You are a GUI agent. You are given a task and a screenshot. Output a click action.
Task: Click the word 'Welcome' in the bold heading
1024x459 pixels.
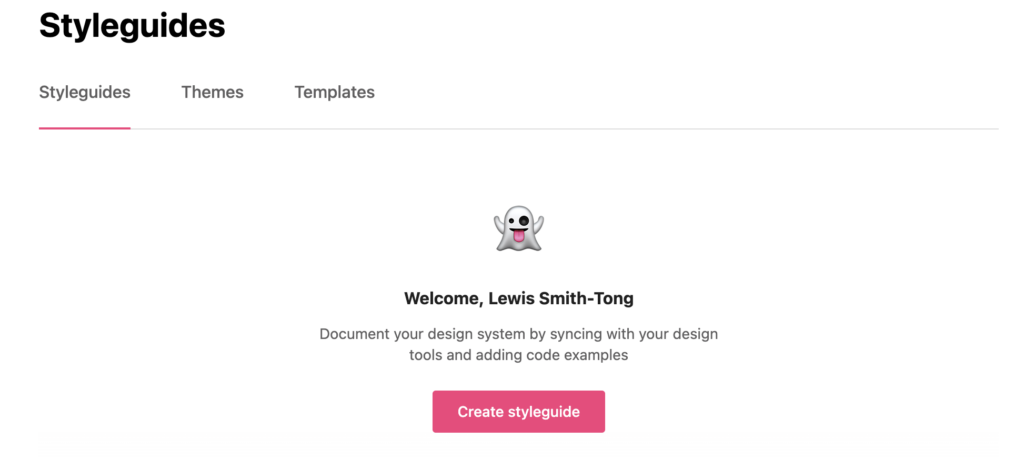pos(443,299)
